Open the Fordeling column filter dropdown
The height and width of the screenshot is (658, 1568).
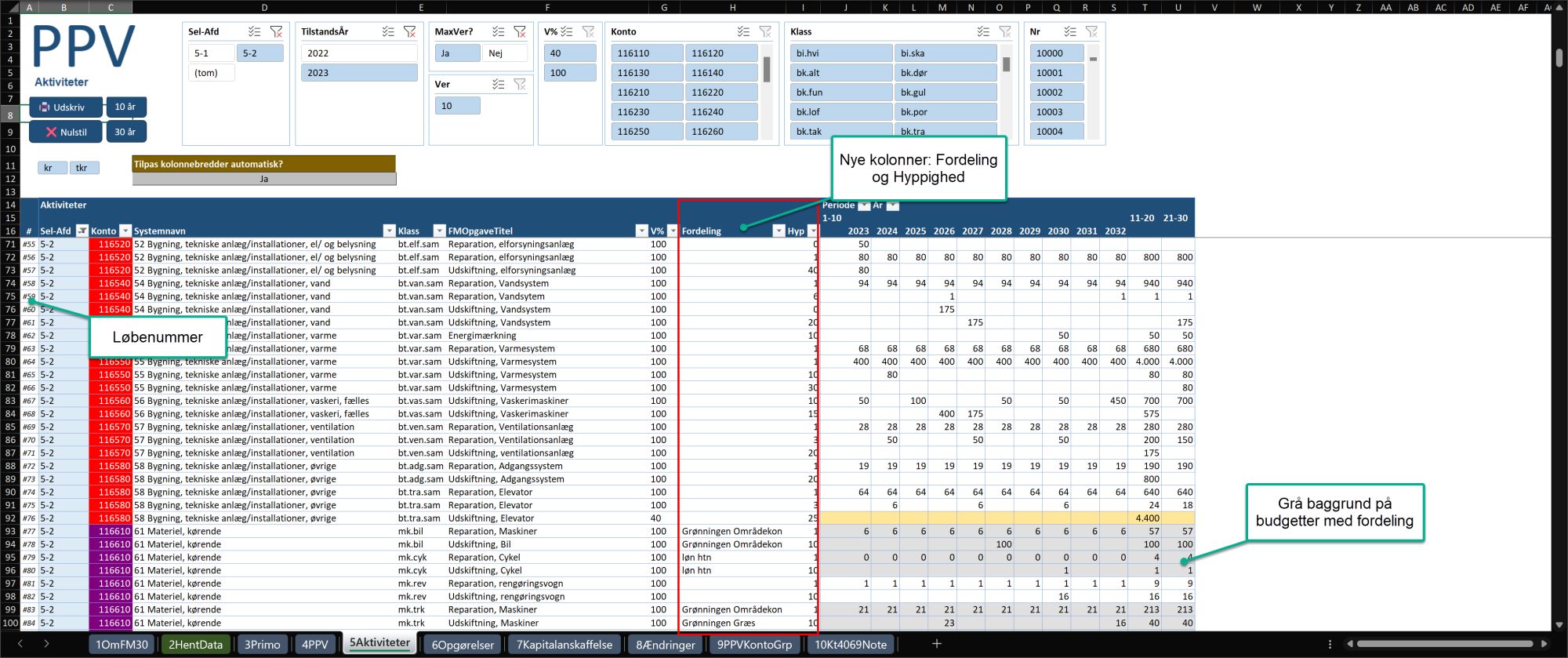(x=779, y=231)
